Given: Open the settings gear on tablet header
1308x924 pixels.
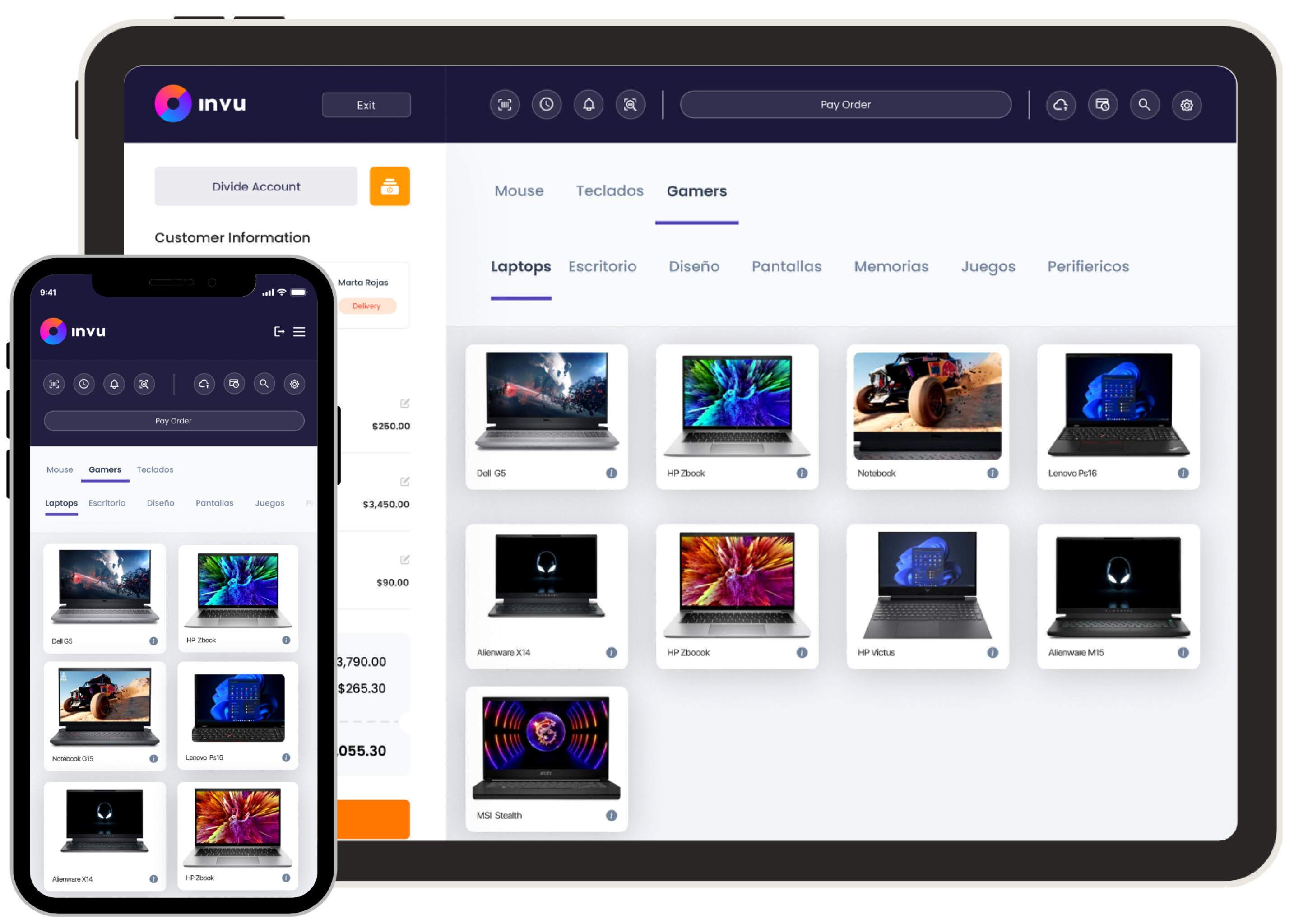Looking at the screenshot, I should pyautogui.click(x=1187, y=105).
